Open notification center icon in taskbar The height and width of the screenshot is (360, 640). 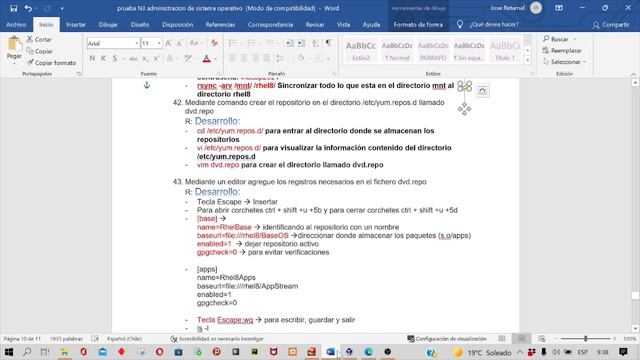(623, 352)
